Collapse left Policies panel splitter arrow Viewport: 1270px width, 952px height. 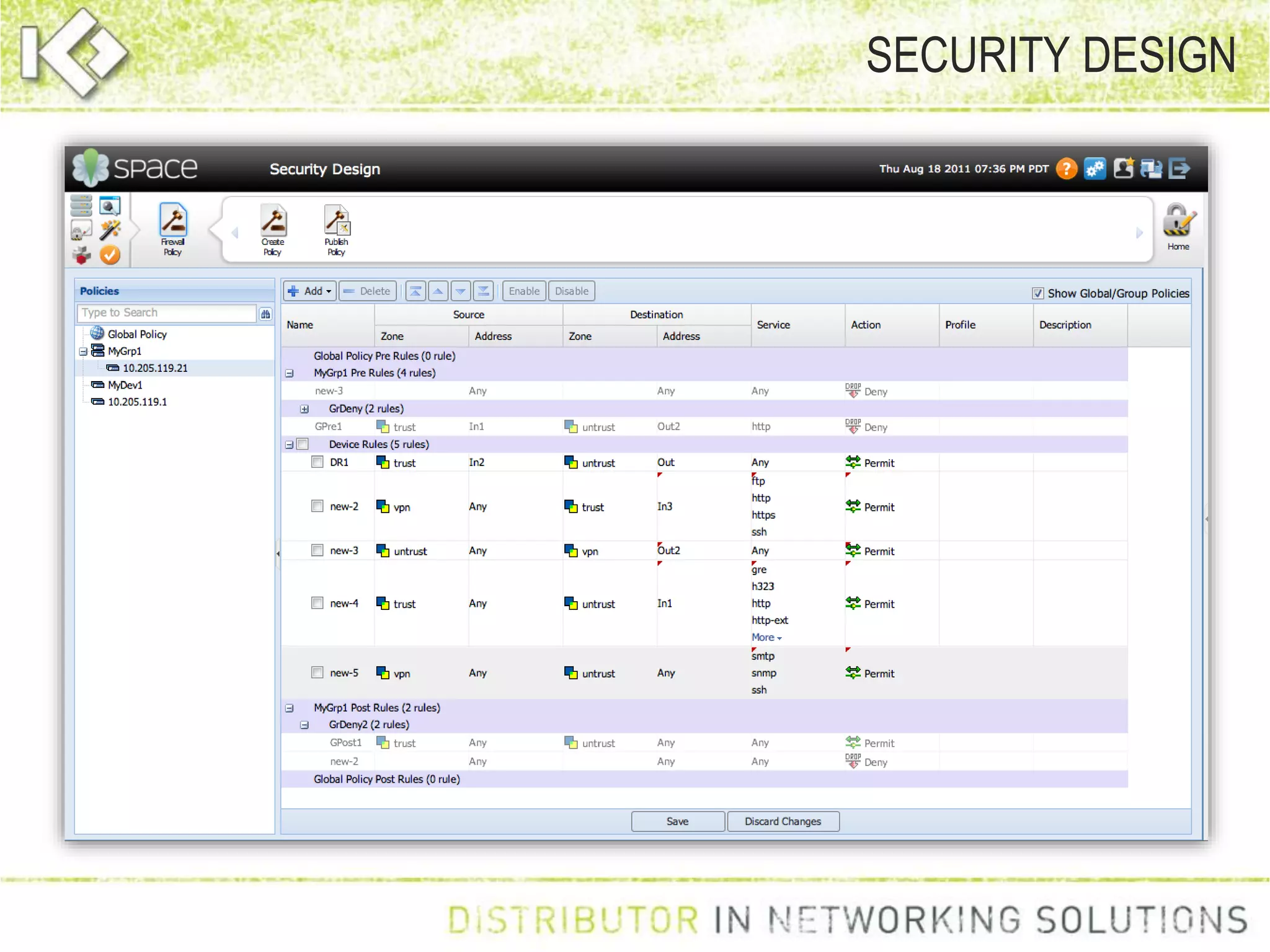tap(278, 553)
